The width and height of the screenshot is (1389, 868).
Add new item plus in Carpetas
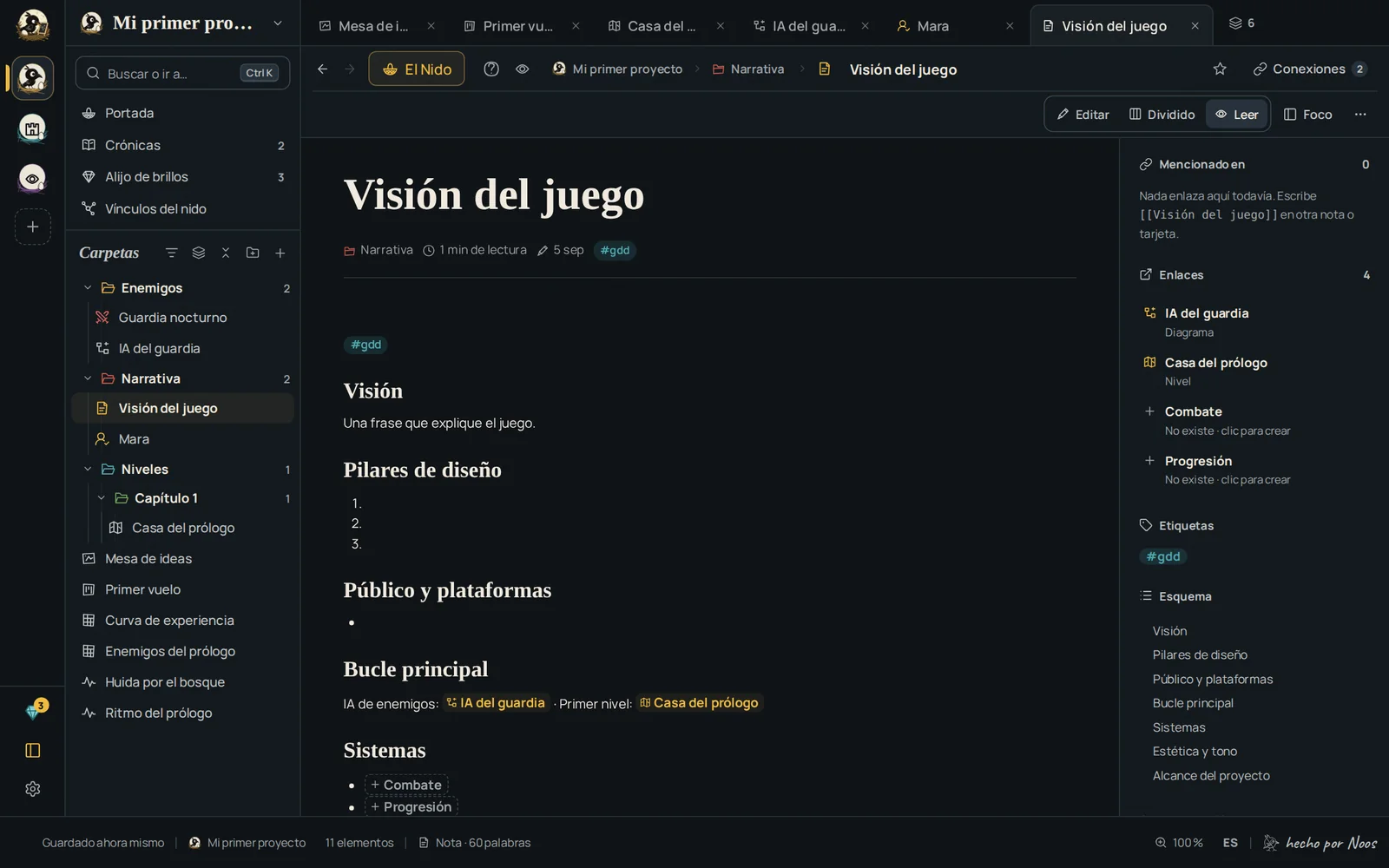point(280,253)
